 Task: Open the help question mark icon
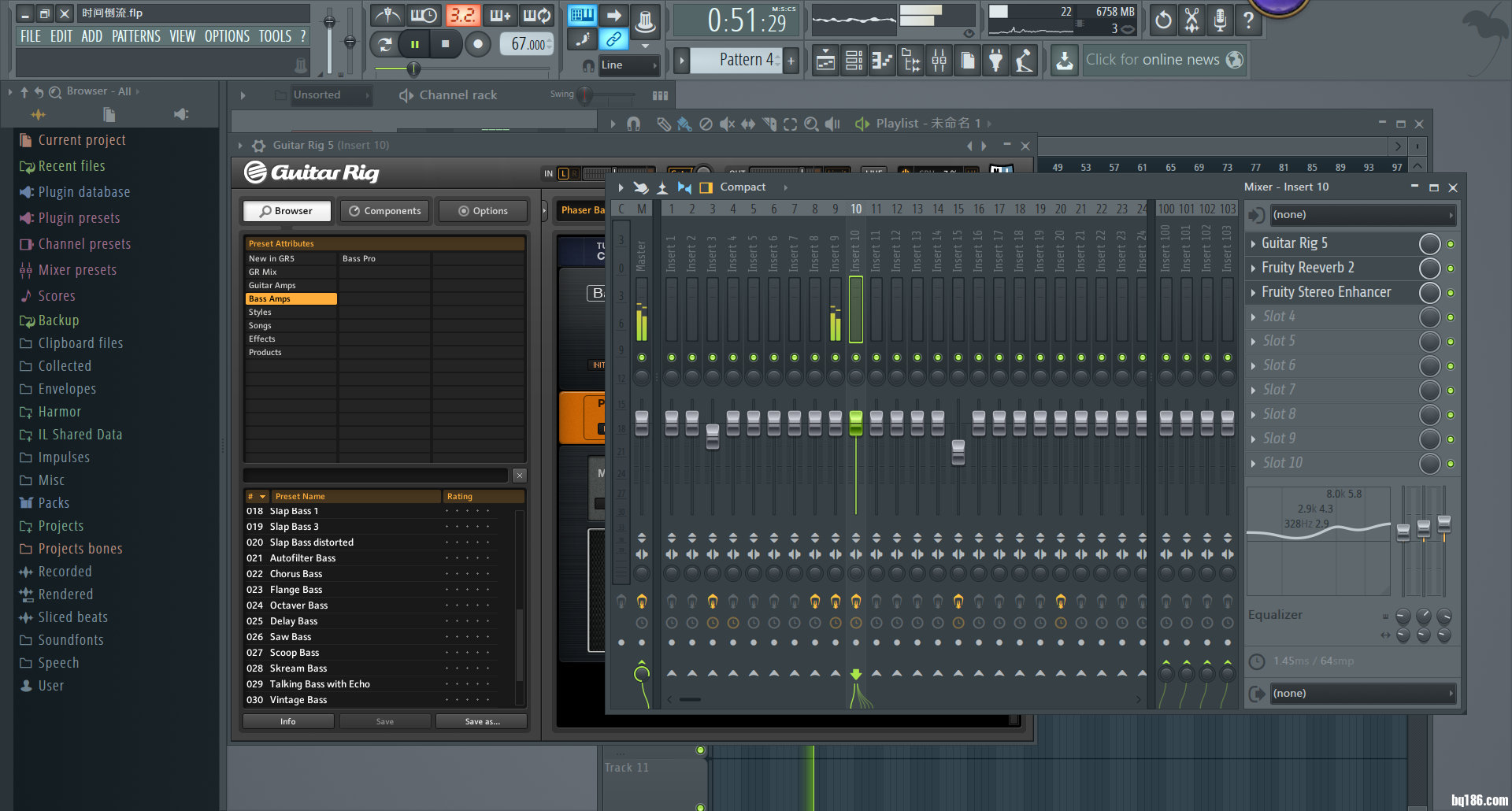tap(1248, 20)
